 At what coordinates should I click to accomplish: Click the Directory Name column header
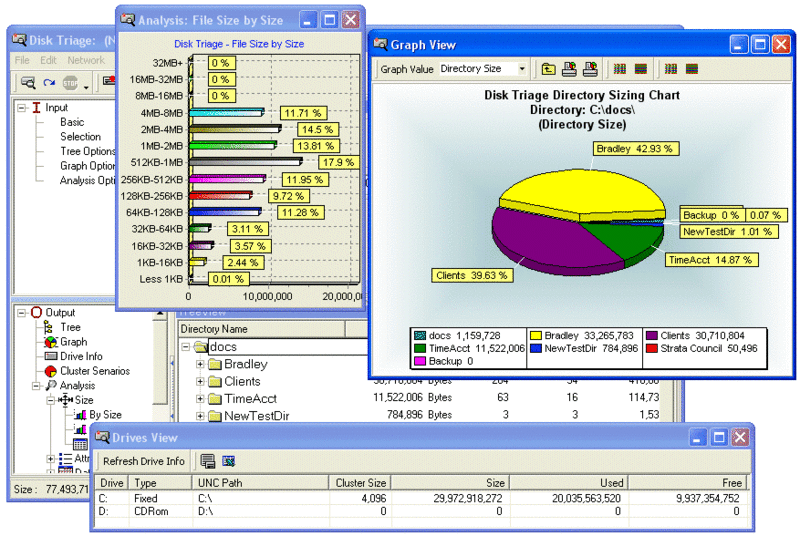click(261, 329)
